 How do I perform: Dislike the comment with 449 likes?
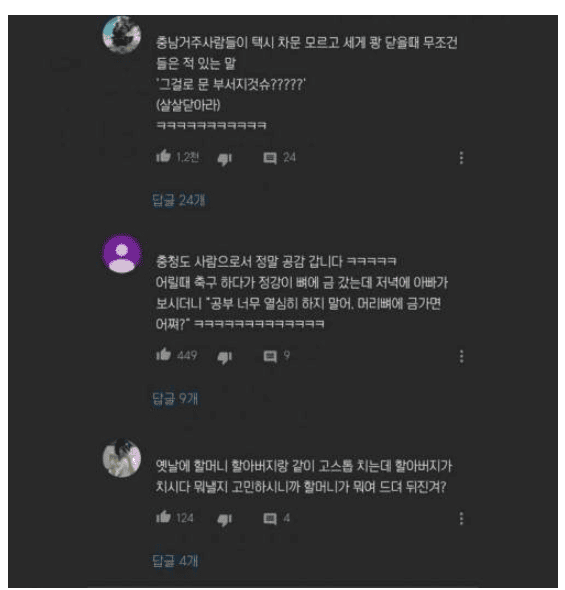225,357
